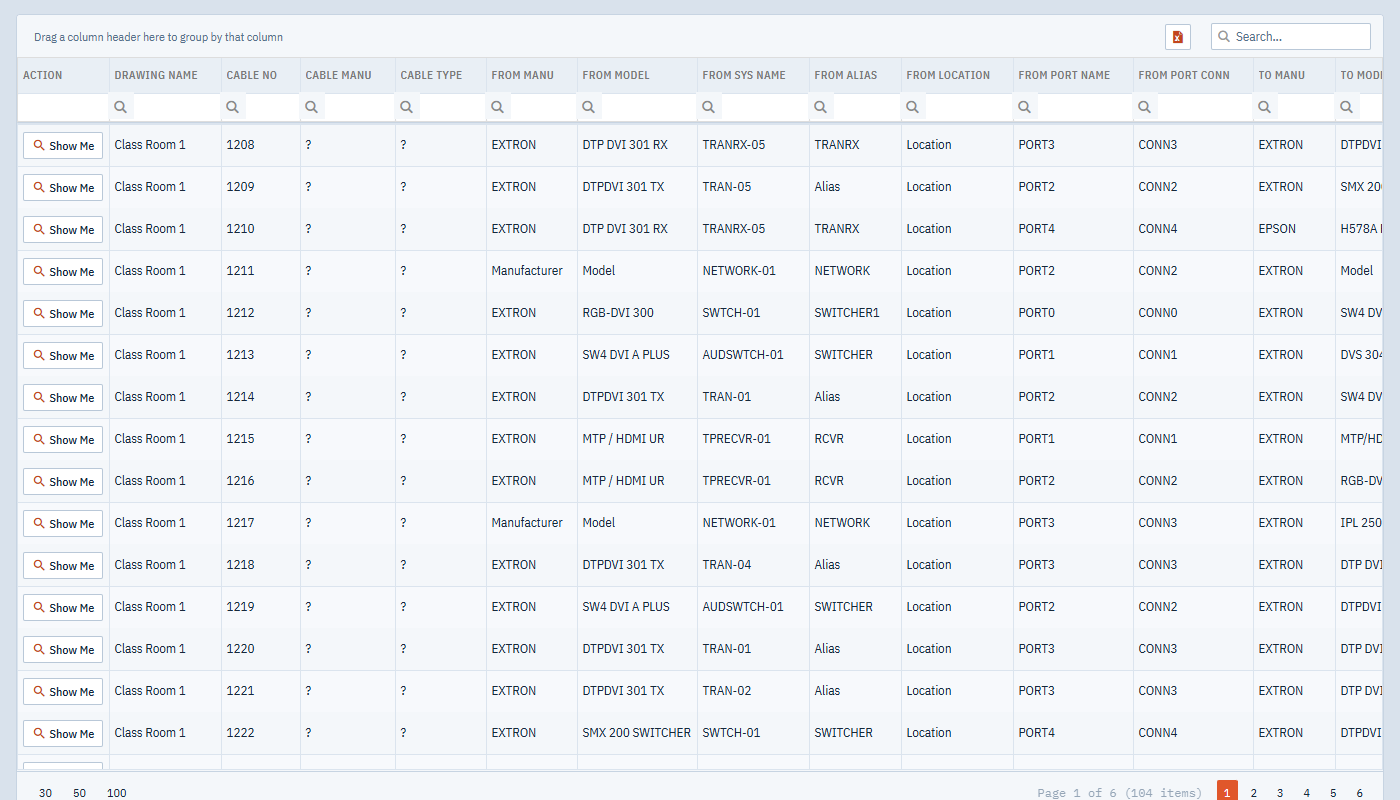
Task: Go to page 2
Action: [1254, 792]
